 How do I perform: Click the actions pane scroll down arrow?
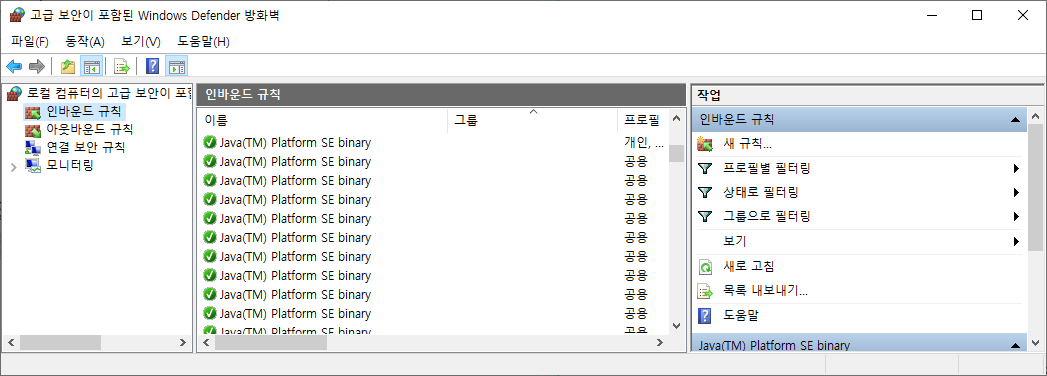pyautogui.click(x=1036, y=343)
